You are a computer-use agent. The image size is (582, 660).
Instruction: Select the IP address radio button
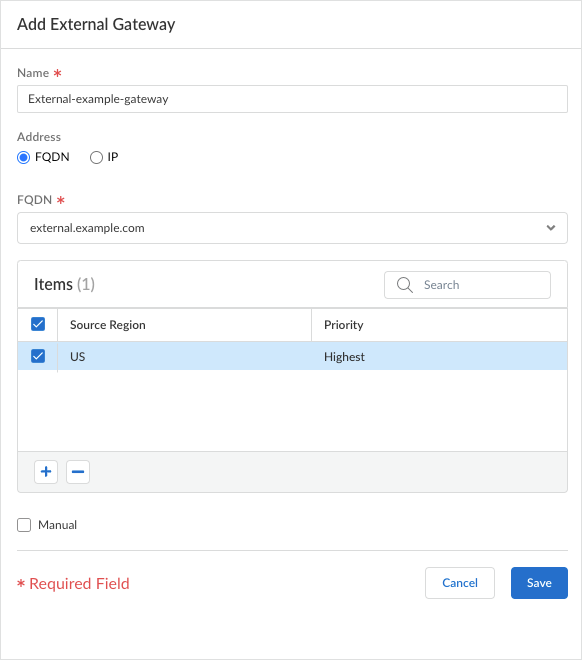pos(96,157)
